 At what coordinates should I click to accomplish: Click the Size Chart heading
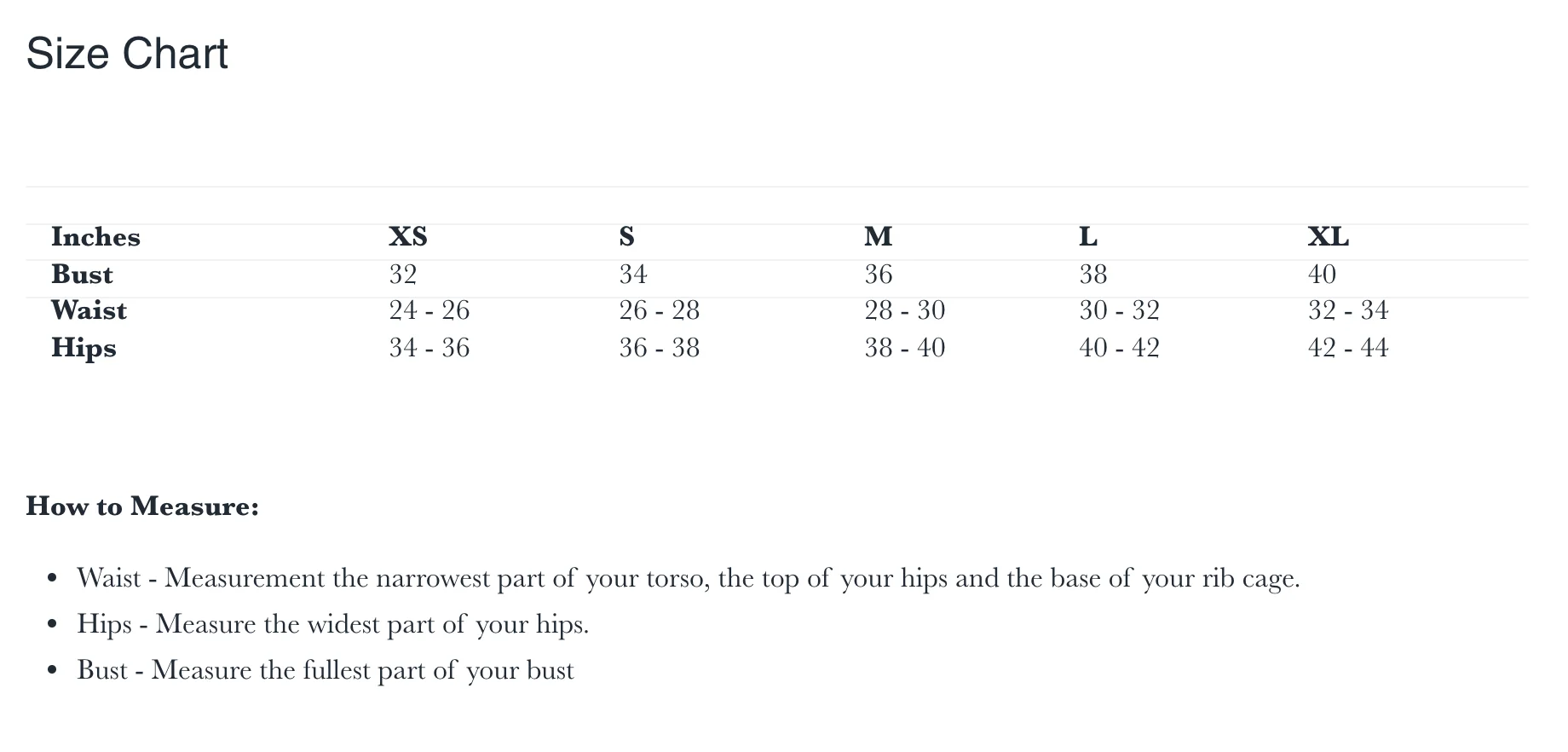(x=127, y=54)
